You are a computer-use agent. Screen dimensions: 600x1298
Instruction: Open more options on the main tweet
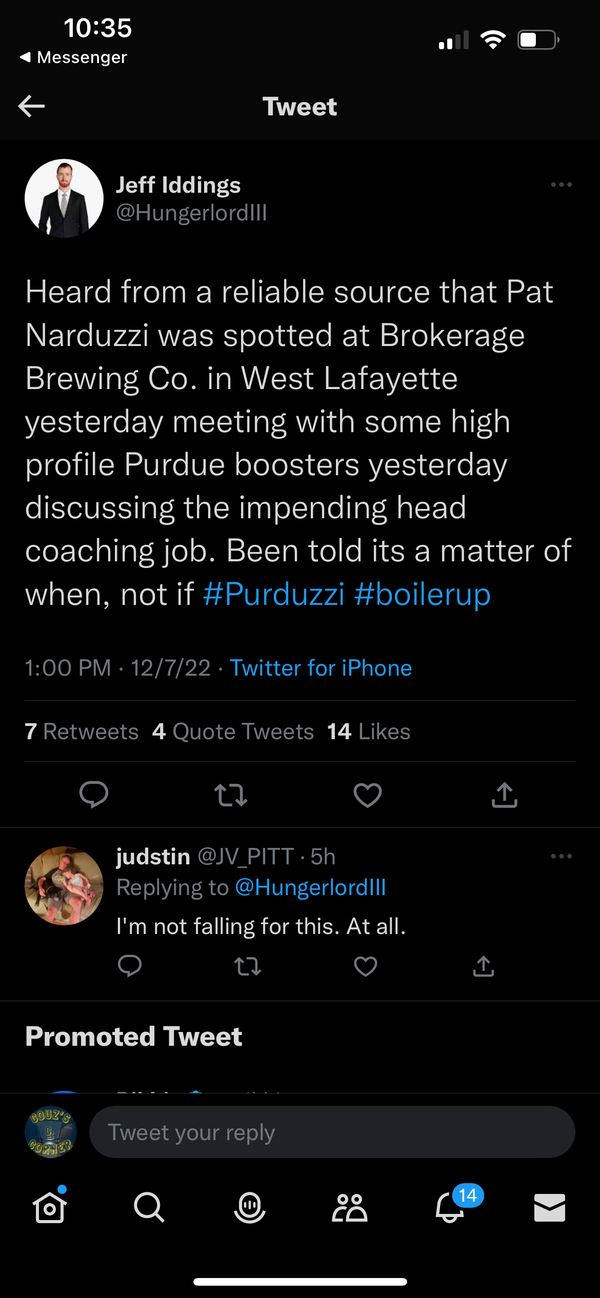pyautogui.click(x=561, y=184)
